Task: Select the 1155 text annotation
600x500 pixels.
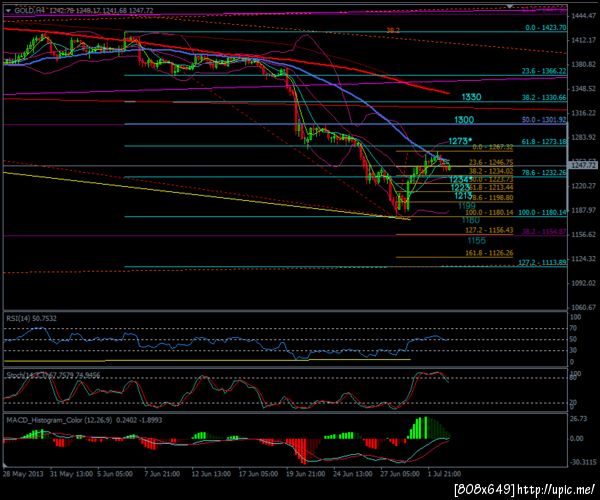Action: [x=476, y=241]
